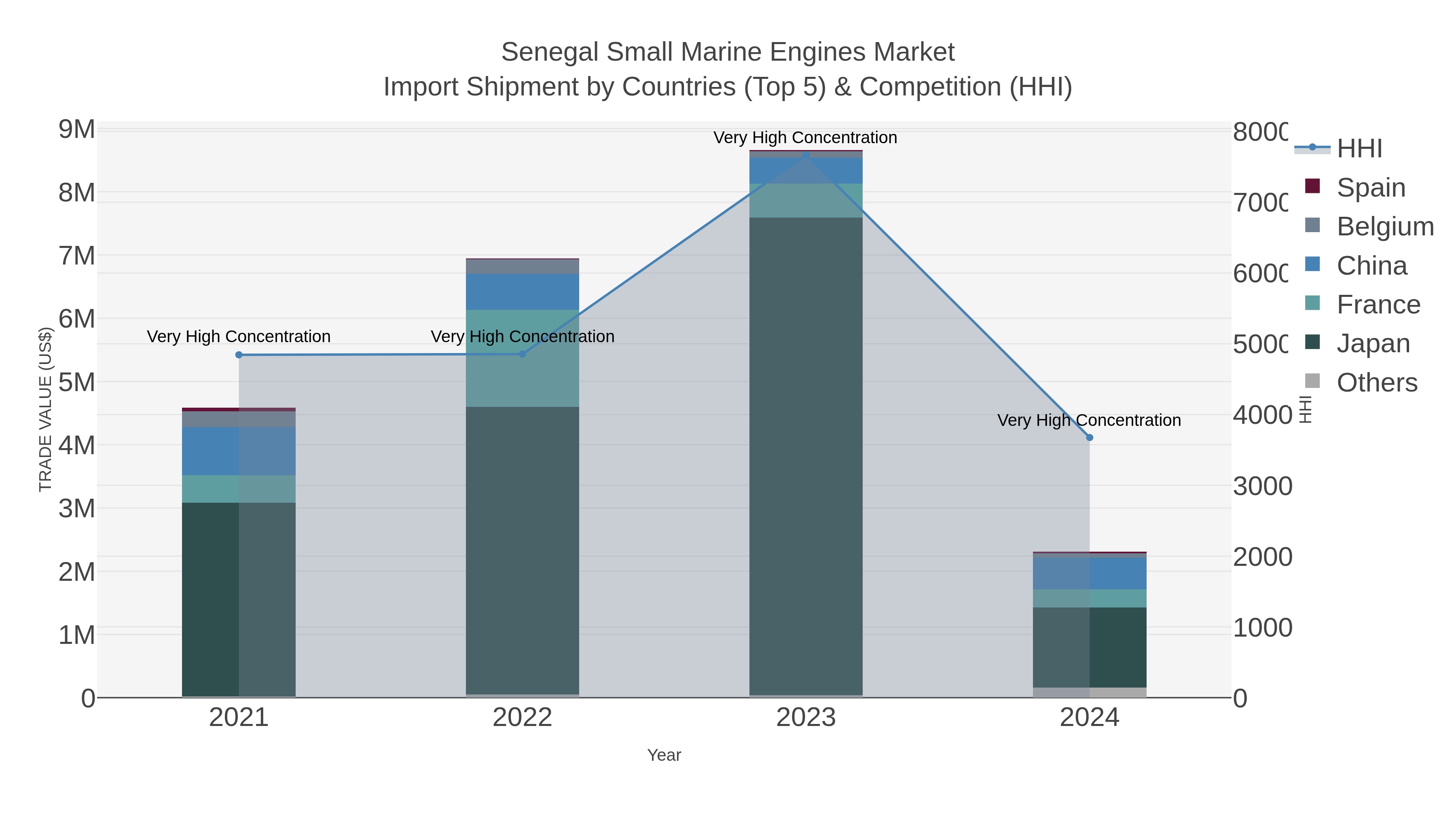Click the 2024 x-axis year label

1090,718
